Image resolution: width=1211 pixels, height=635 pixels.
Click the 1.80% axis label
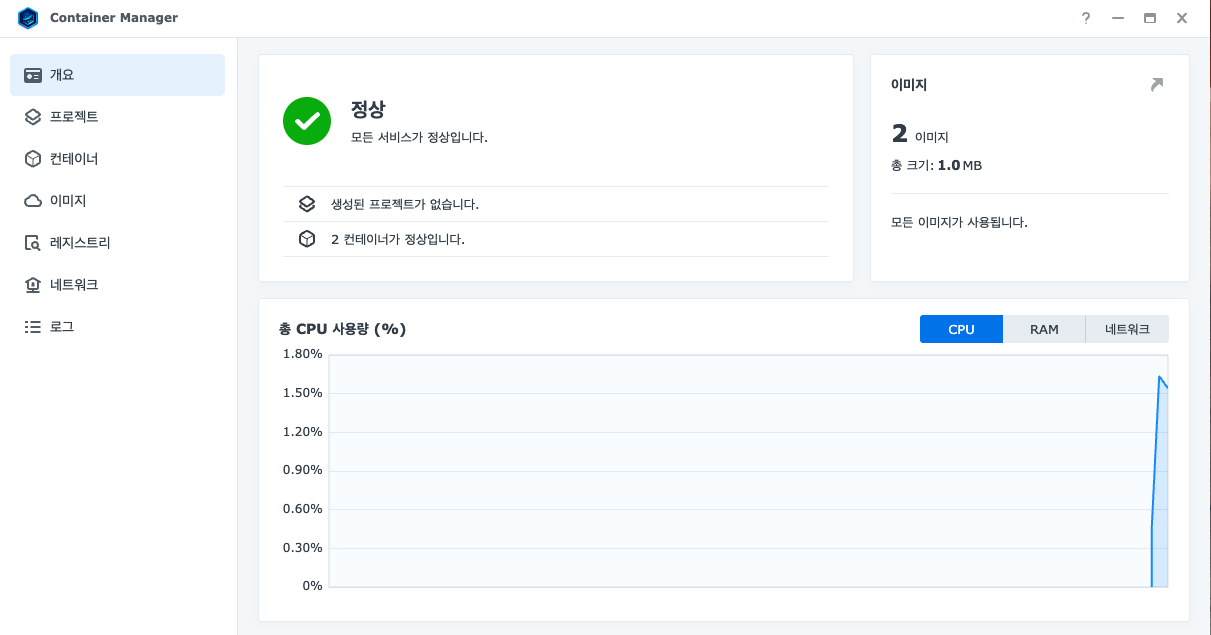click(303, 354)
